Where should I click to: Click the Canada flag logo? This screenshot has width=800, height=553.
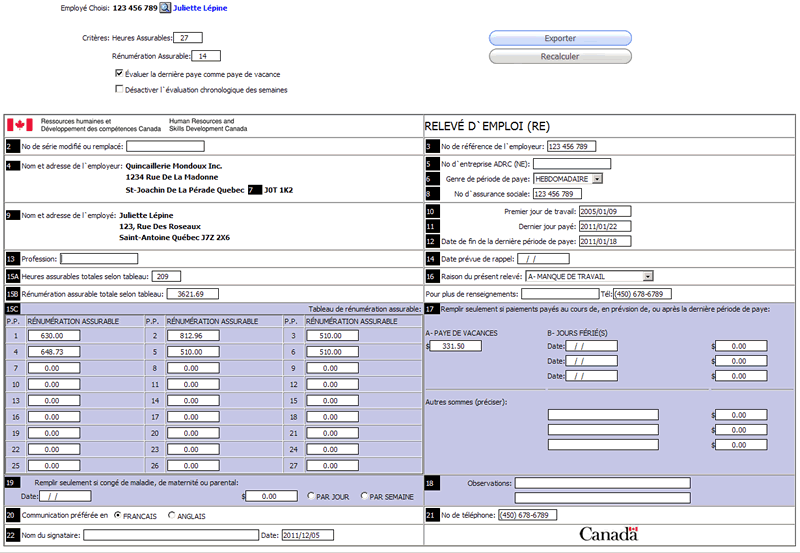point(20,124)
